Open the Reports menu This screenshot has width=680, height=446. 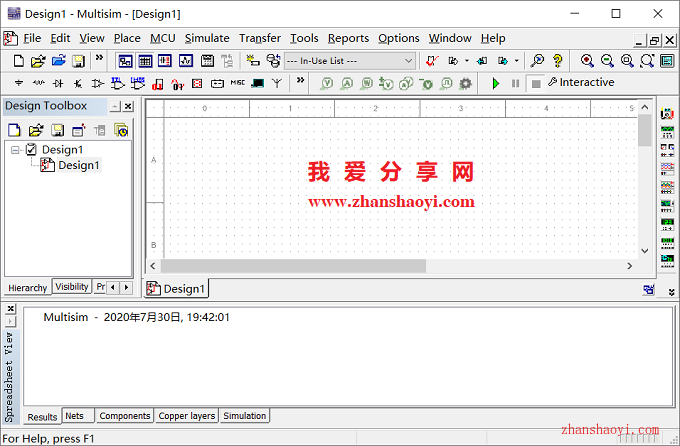[x=348, y=38]
